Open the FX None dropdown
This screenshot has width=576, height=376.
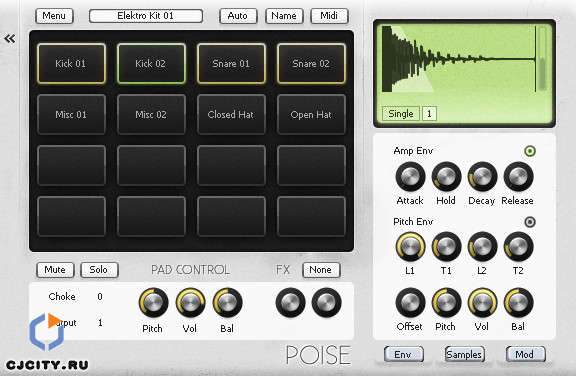[x=321, y=270]
